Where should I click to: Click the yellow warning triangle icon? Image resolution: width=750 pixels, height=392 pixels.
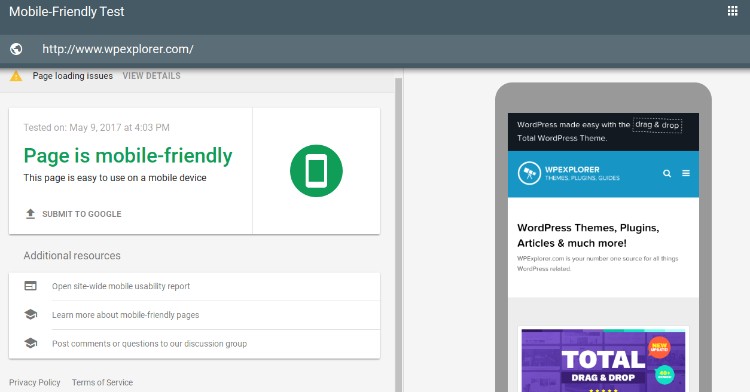pos(16,76)
